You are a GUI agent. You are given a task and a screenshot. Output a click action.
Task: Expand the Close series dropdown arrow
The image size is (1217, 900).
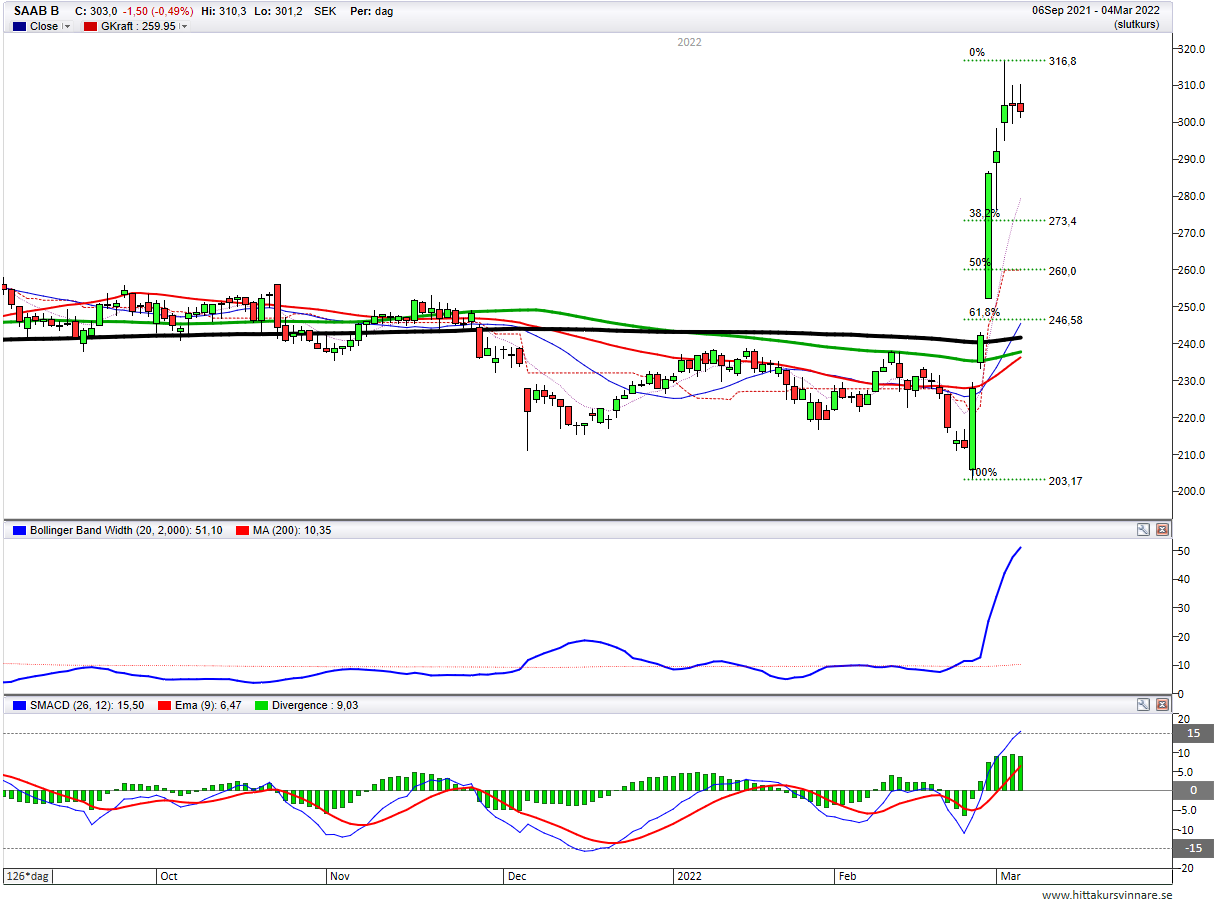(67, 27)
